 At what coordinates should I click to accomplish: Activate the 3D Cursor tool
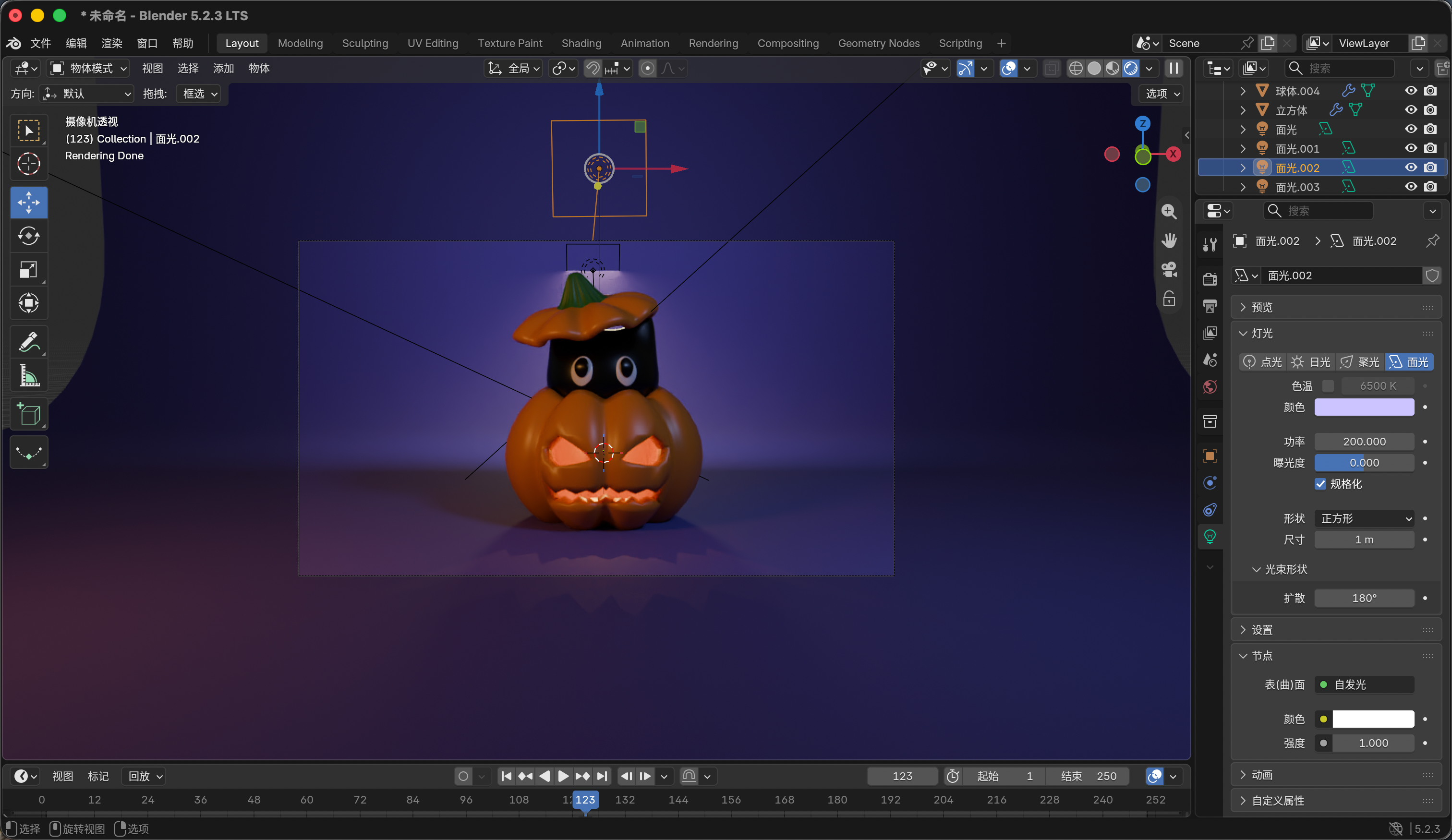(x=29, y=164)
